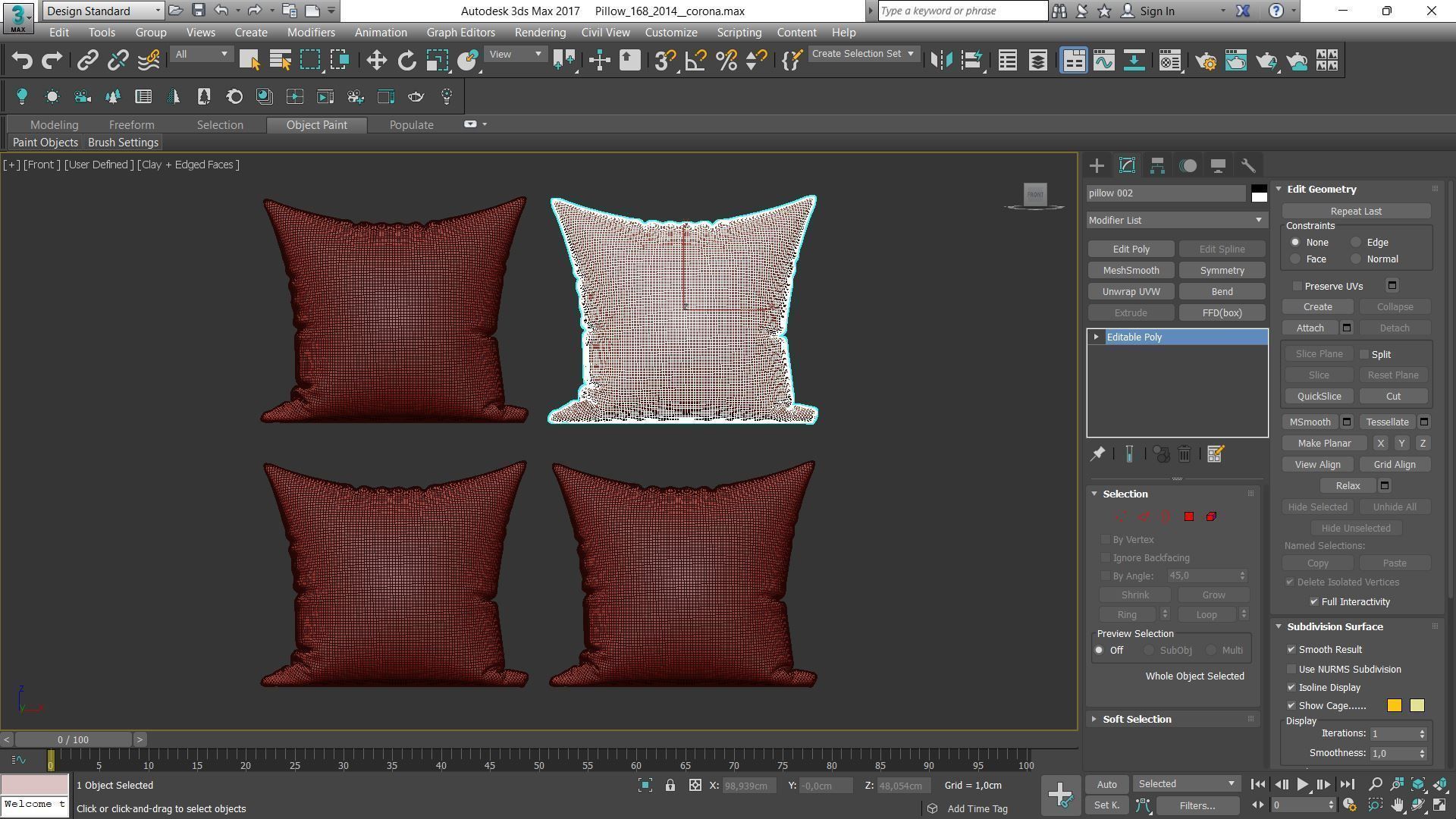Toggle 3D Snaps icon
The height and width of the screenshot is (819, 1456).
click(665, 61)
